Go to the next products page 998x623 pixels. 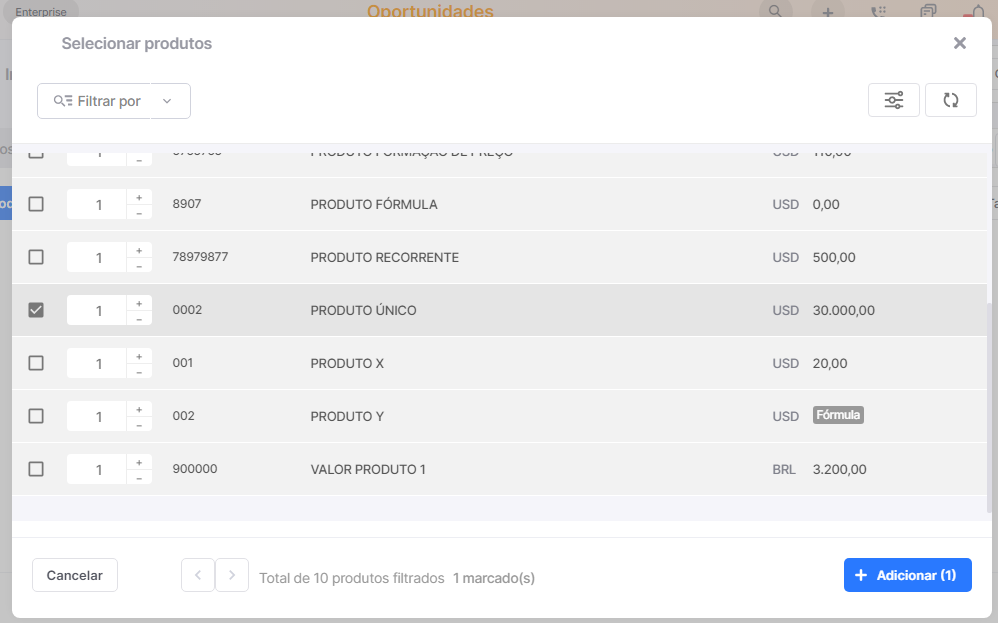(232, 575)
